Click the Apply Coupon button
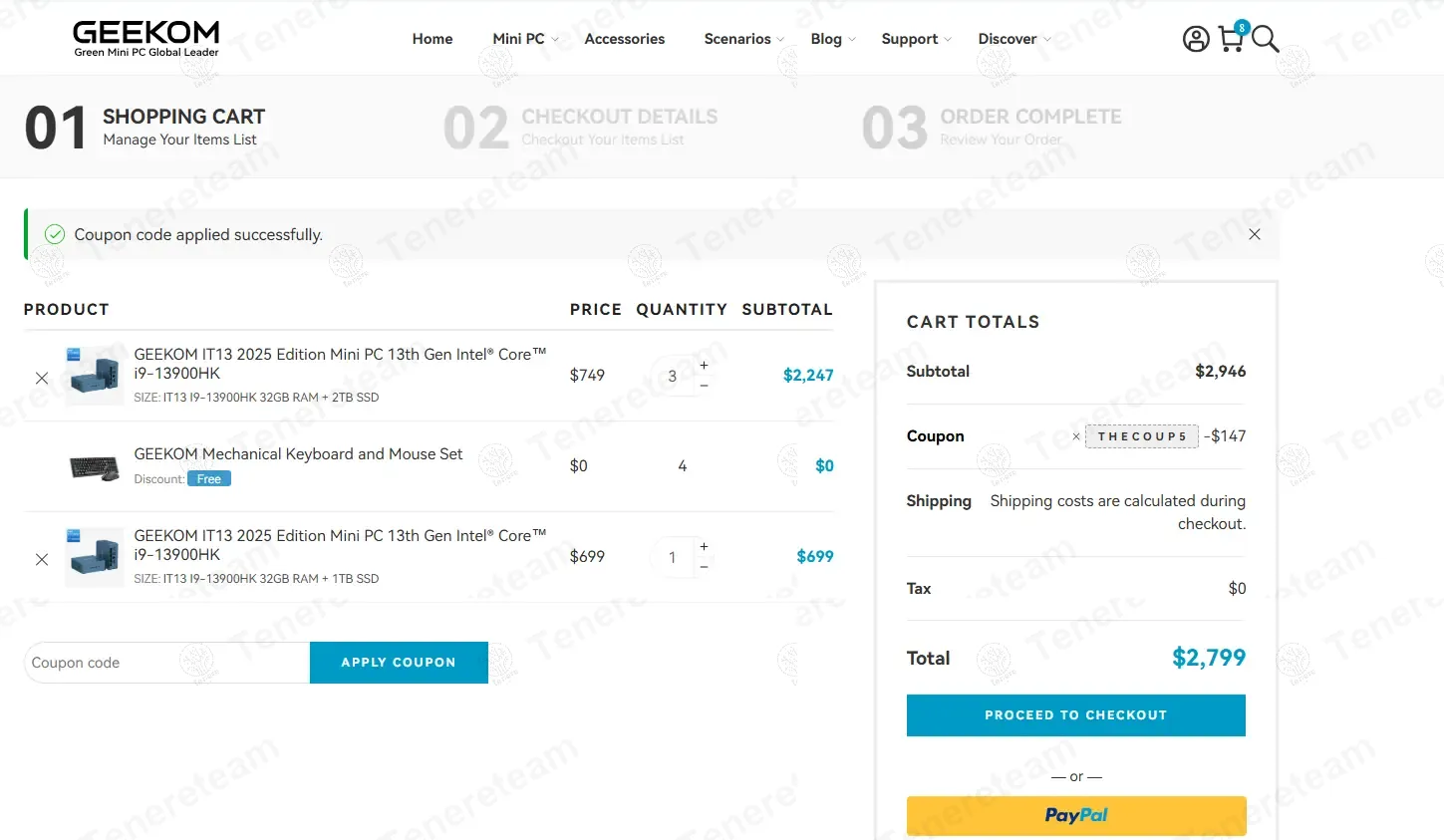The height and width of the screenshot is (840, 1444). 399,663
